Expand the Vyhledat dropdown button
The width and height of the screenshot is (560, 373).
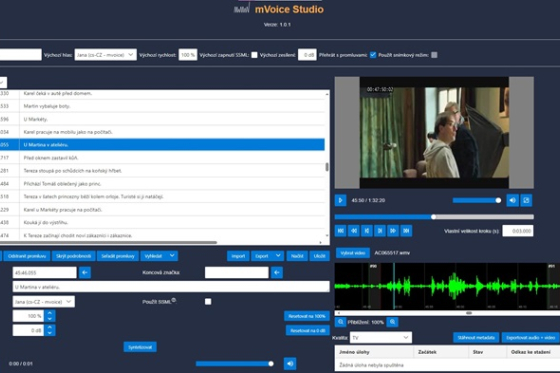click(159, 256)
